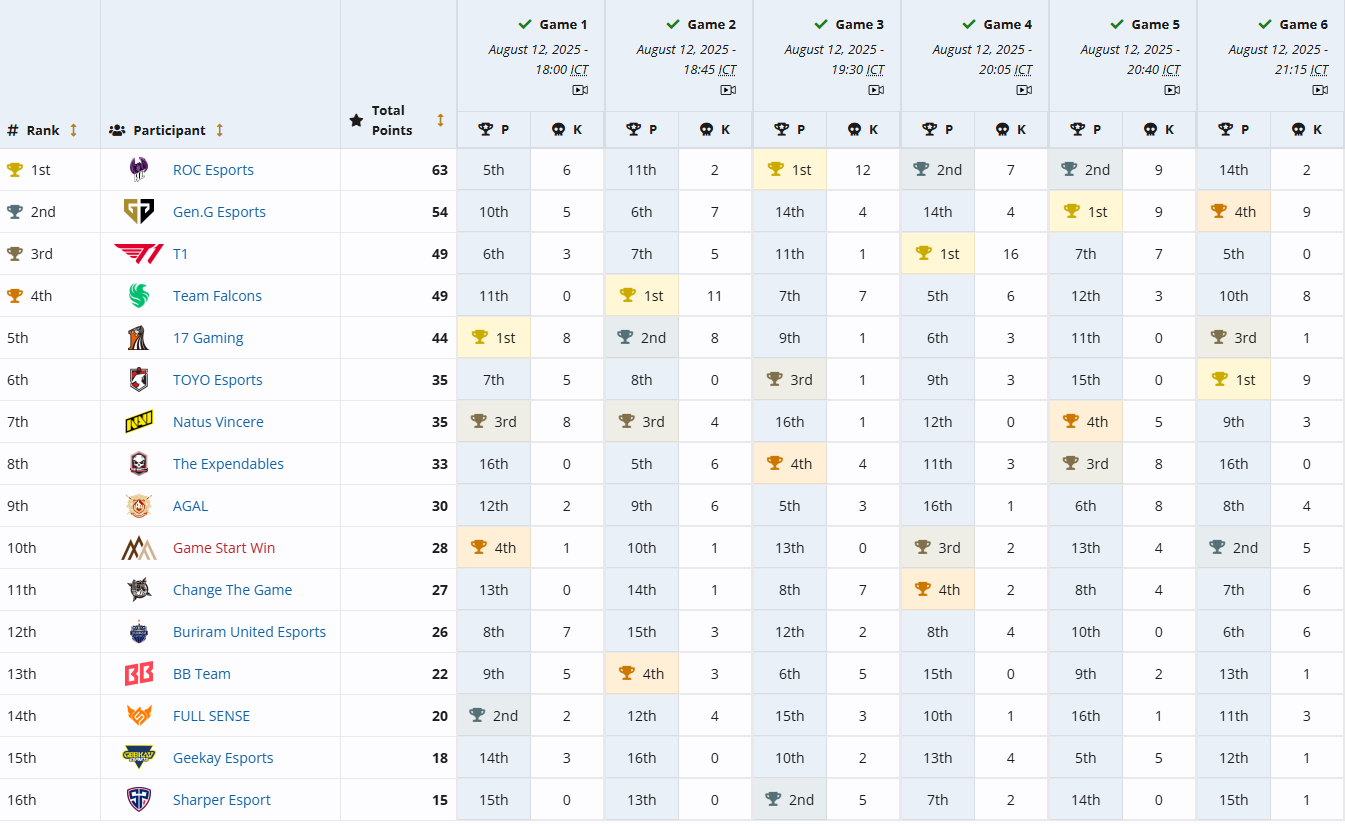Click the Change The Game logo
This screenshot has height=824, width=1345.
(138, 590)
